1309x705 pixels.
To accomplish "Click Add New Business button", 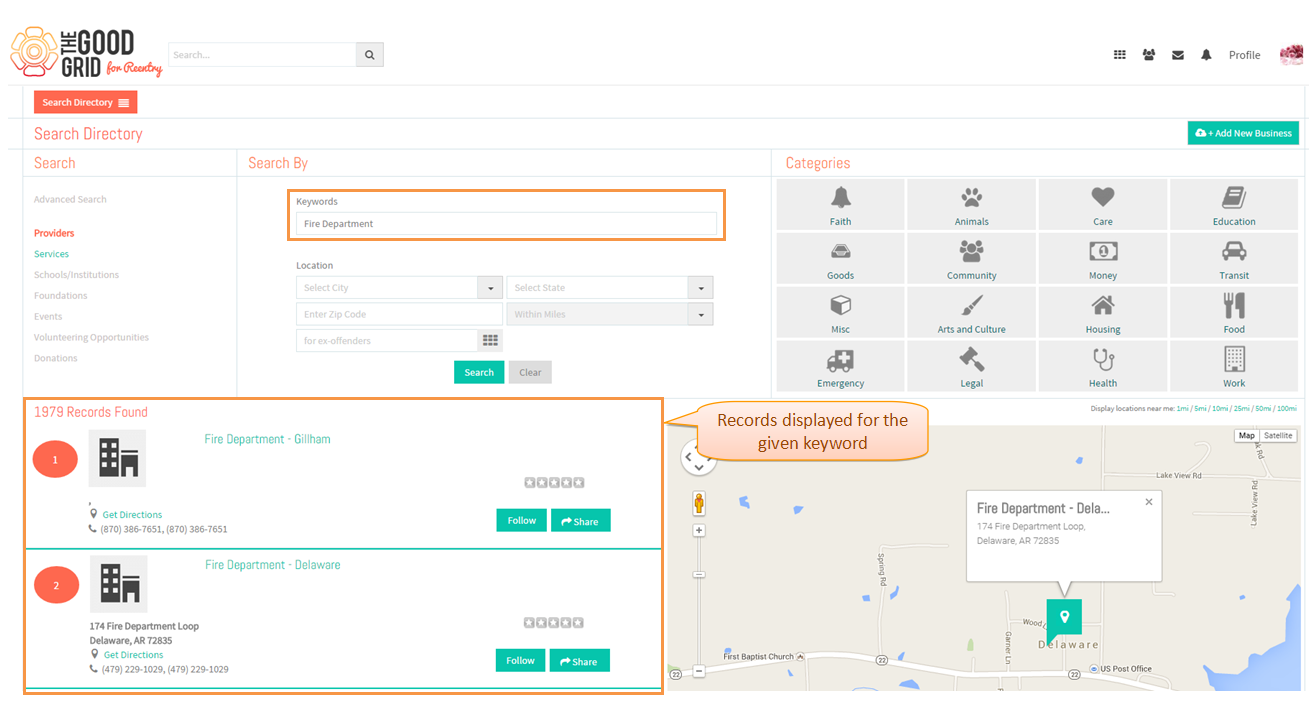I will [1243, 133].
